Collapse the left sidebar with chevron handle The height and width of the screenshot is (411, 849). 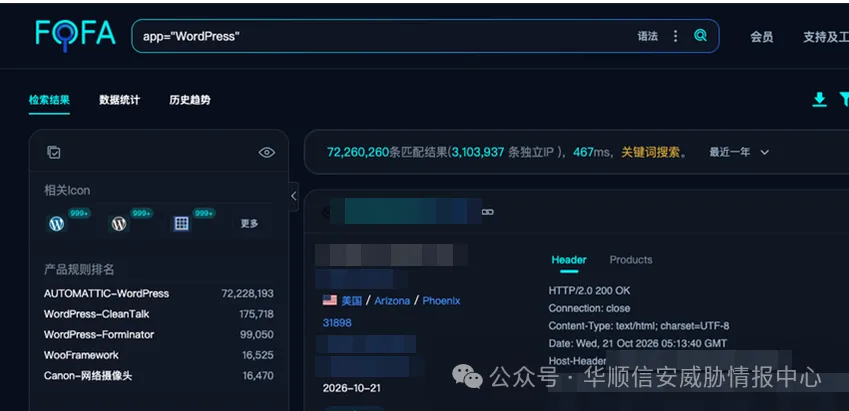click(293, 196)
